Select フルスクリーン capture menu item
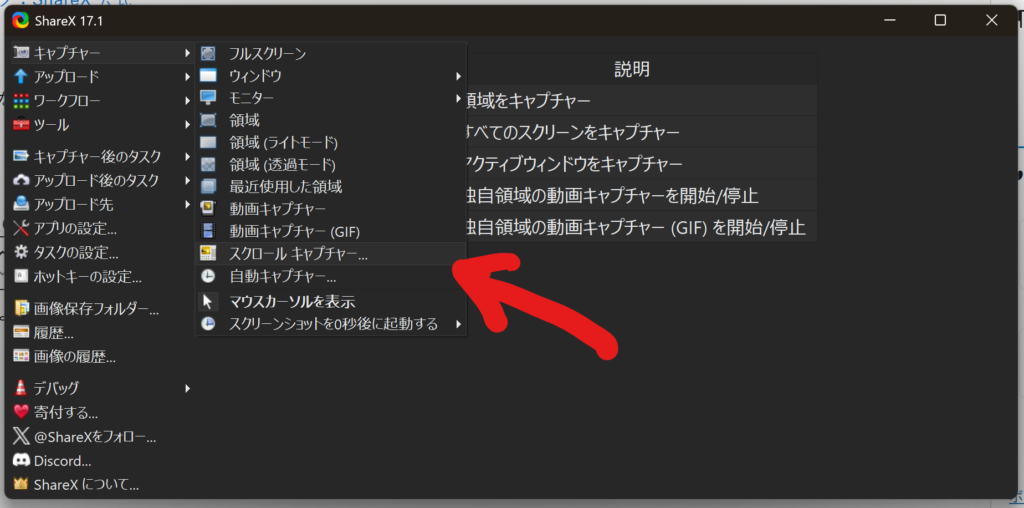Screen dimensions: 1024x508 coord(331,54)
